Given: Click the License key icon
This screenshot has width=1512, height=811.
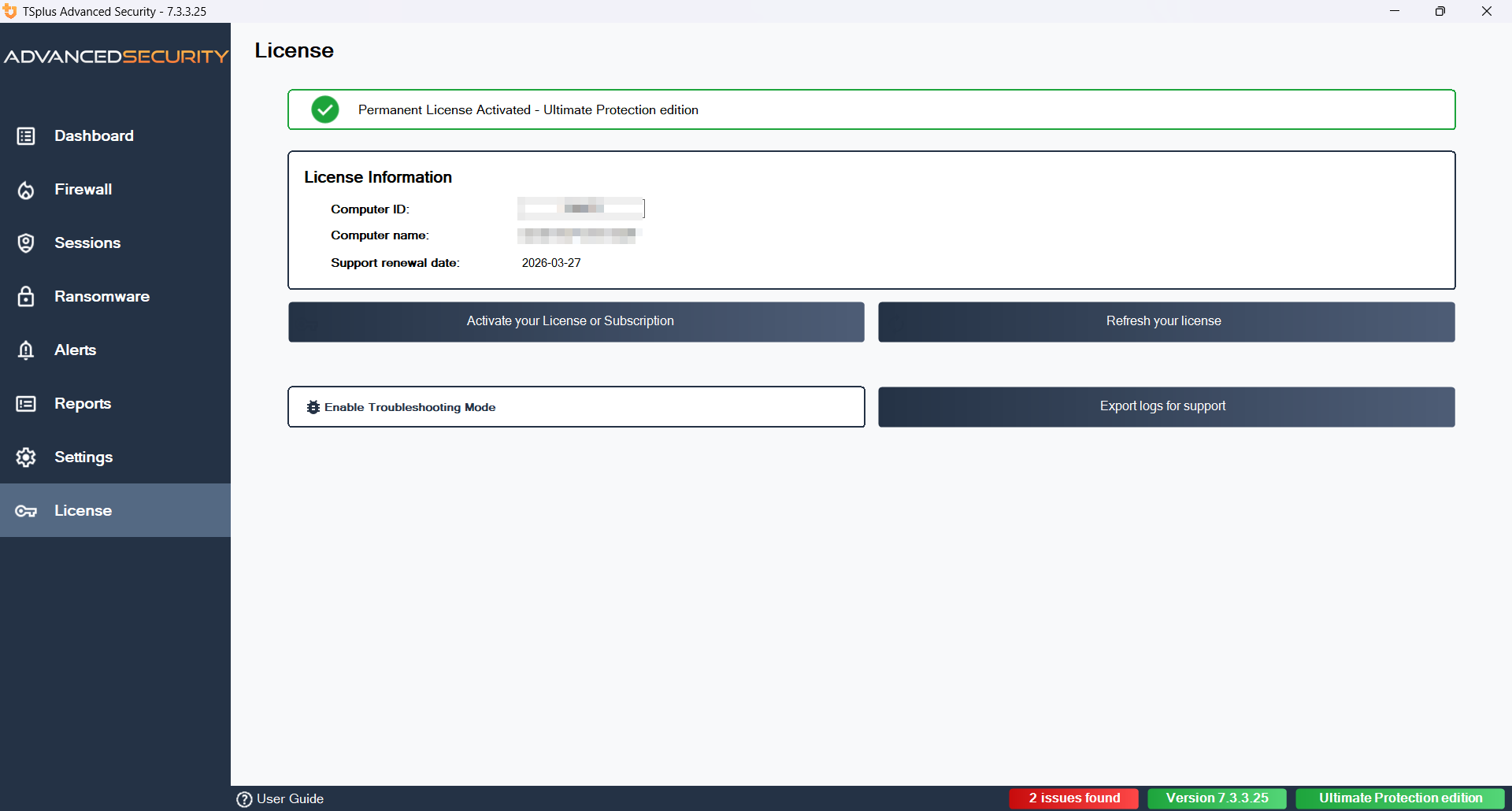Looking at the screenshot, I should click(x=26, y=511).
